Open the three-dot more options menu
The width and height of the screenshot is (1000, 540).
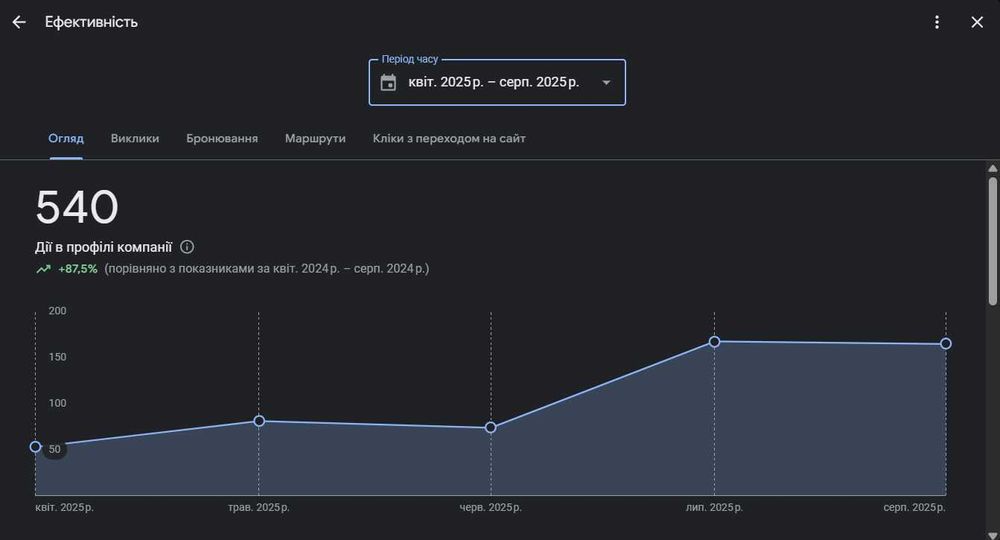(x=936, y=22)
